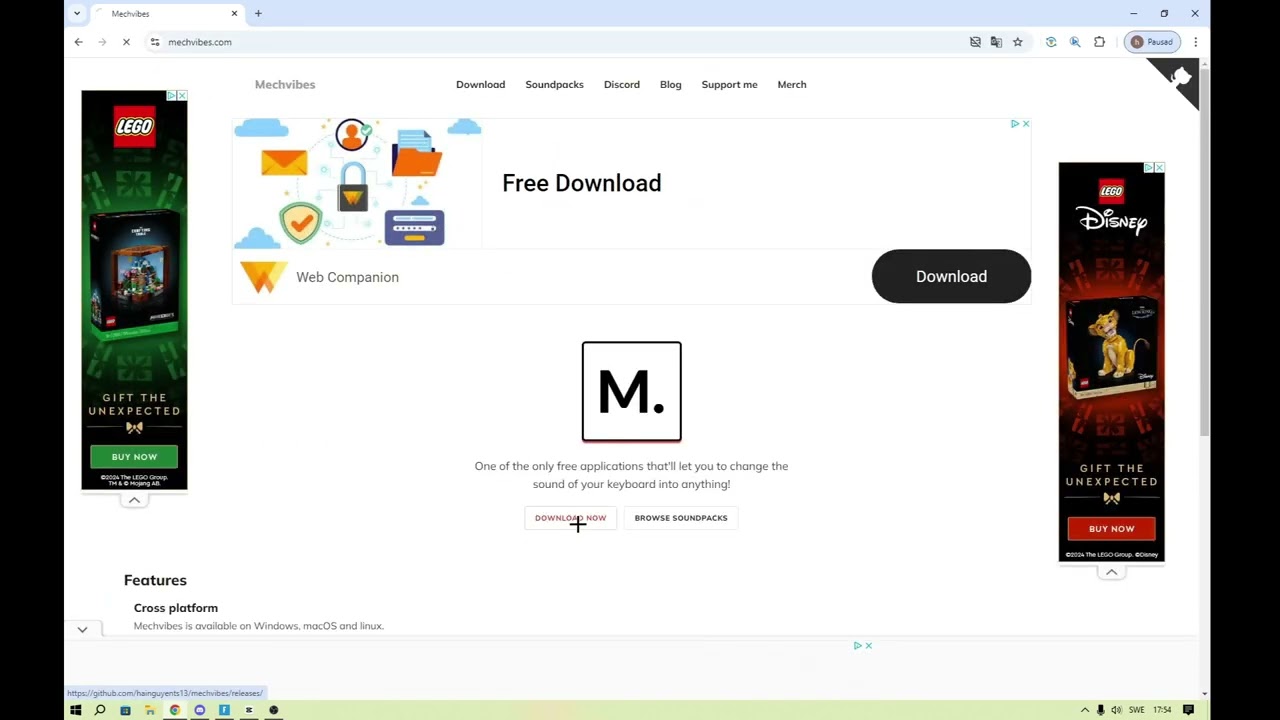Image resolution: width=1280 pixels, height=720 pixels.
Task: Open the Merch nav link
Action: point(792,84)
